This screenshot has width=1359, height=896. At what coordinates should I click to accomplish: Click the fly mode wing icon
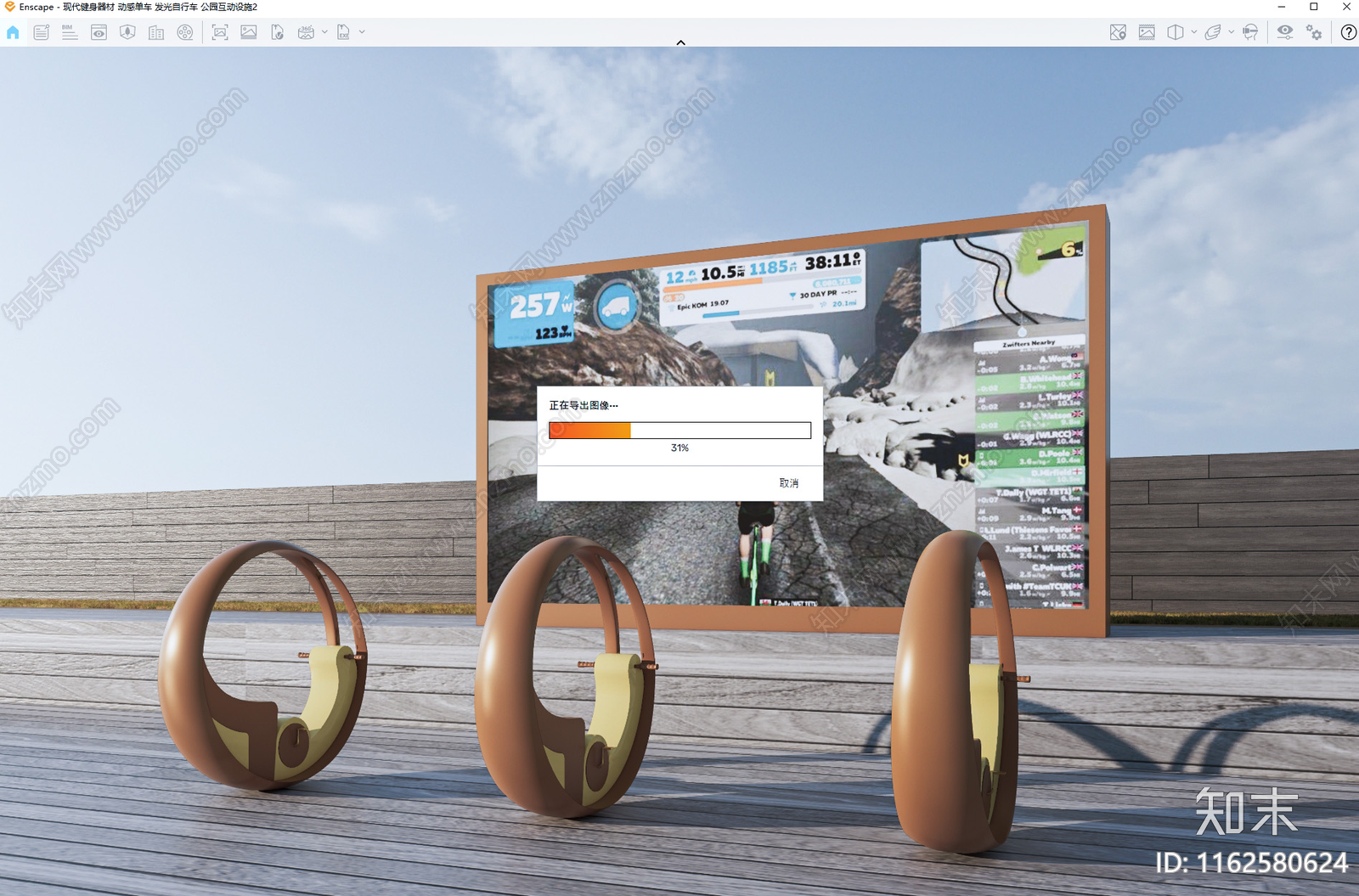[1213, 32]
